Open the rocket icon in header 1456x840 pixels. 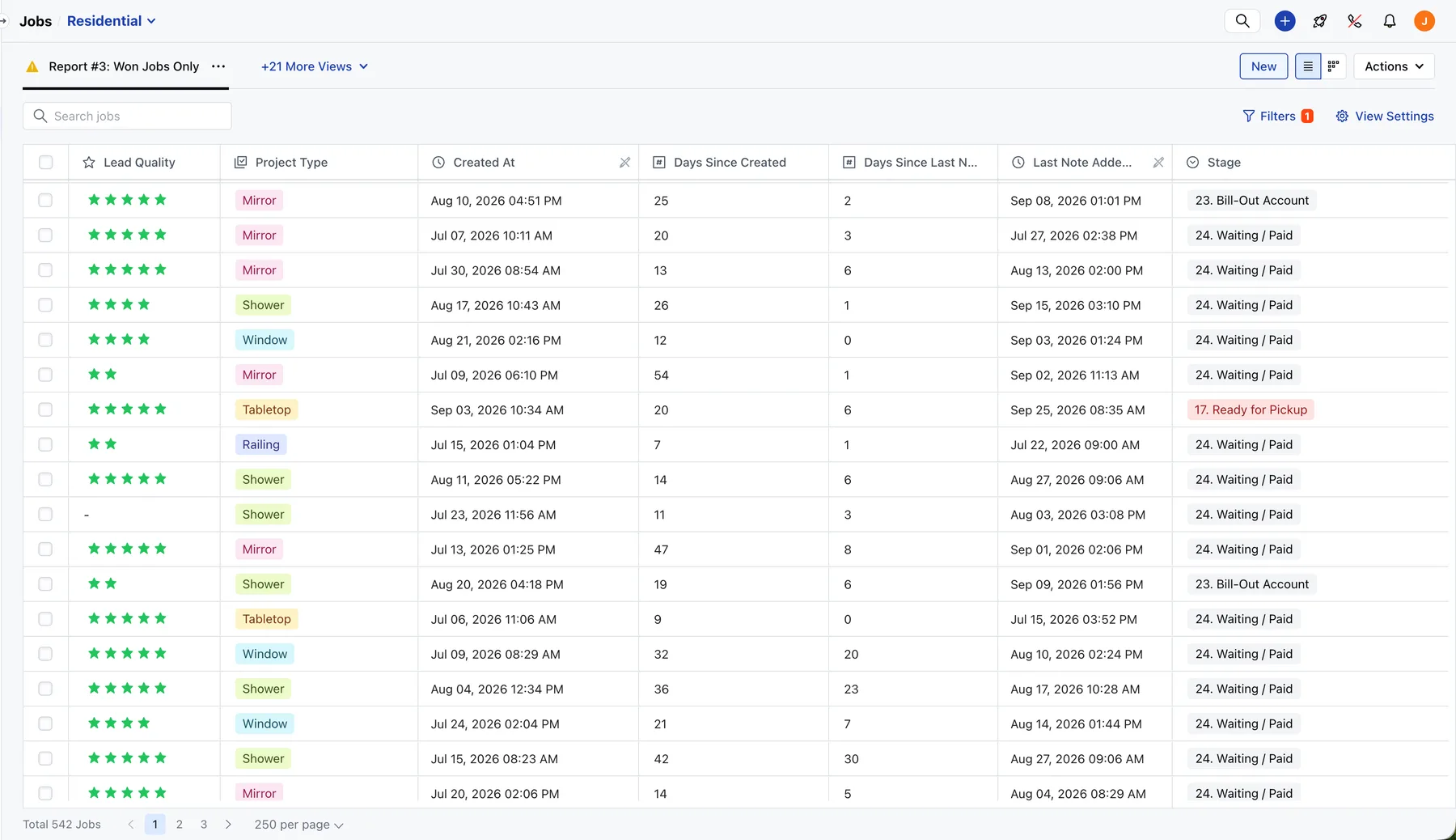click(1319, 21)
